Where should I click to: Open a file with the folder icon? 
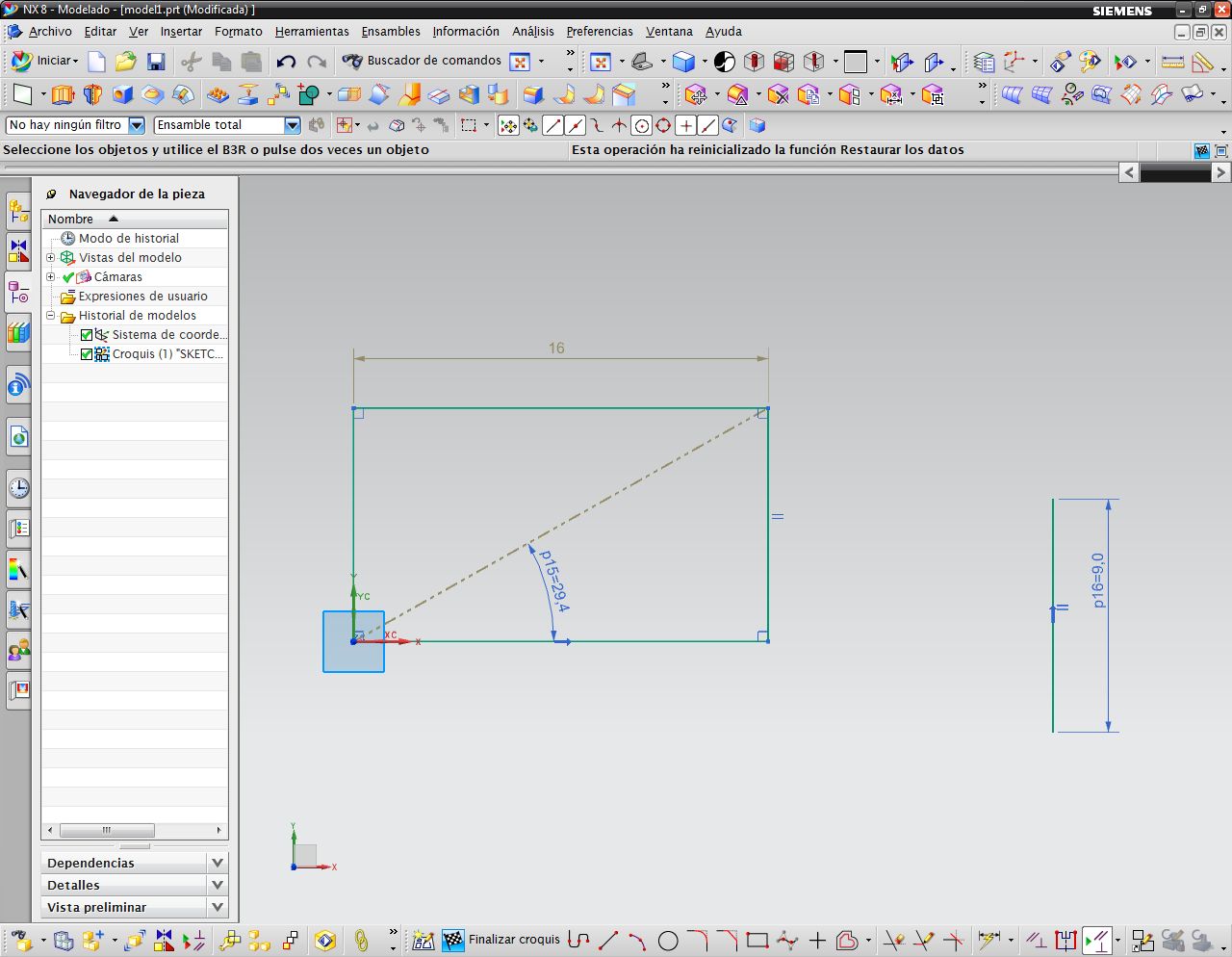[x=126, y=62]
